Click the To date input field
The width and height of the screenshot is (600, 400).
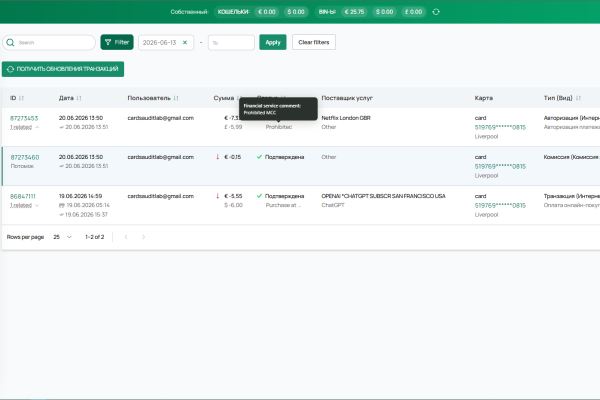[x=231, y=42]
